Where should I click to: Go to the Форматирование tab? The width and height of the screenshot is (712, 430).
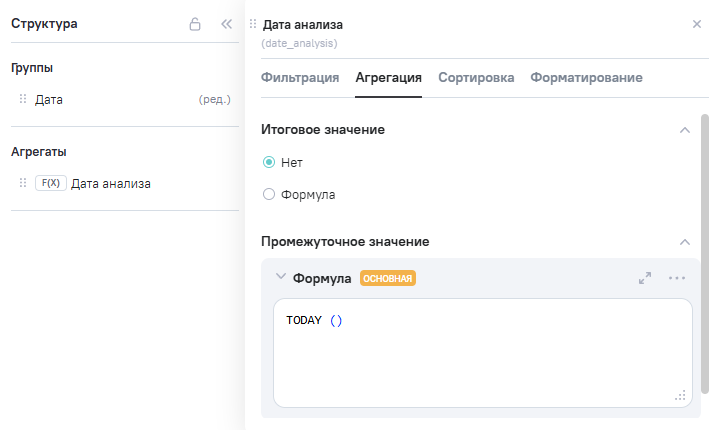[x=586, y=77]
